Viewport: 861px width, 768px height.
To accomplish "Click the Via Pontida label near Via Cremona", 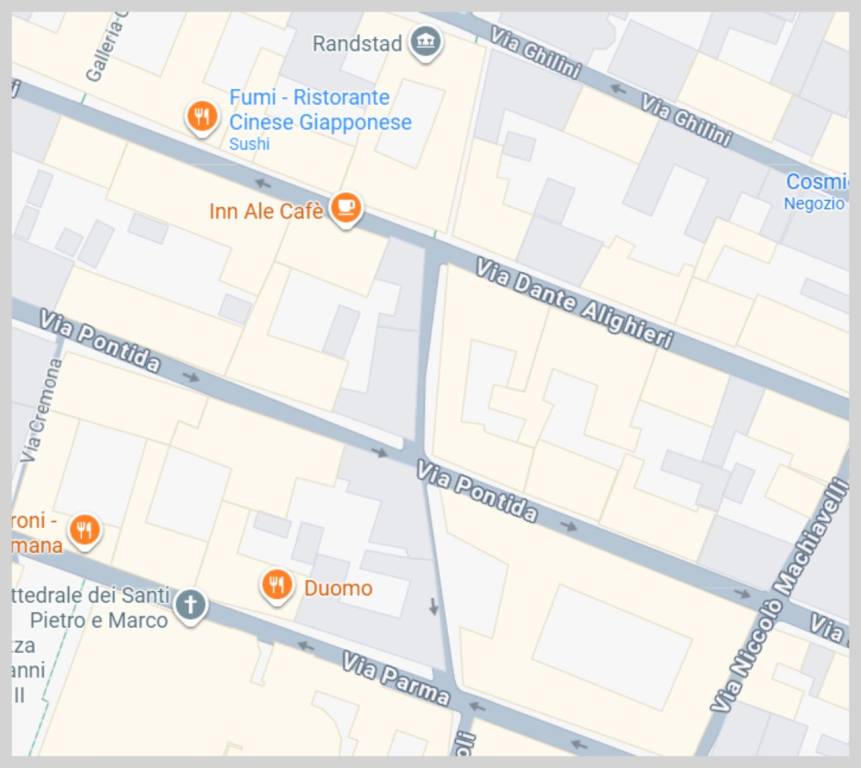I will tap(100, 340).
